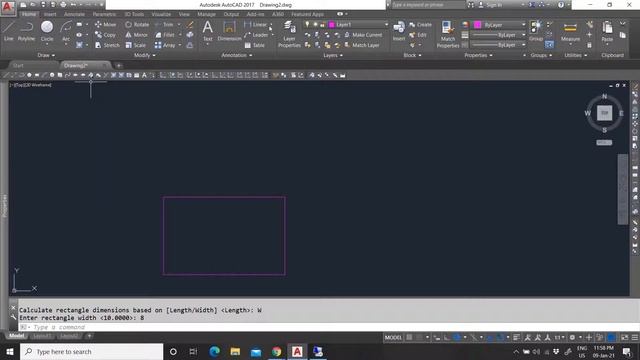This screenshot has height=360, width=640.
Task: Activate the Copy tool
Action: tap(106, 35)
